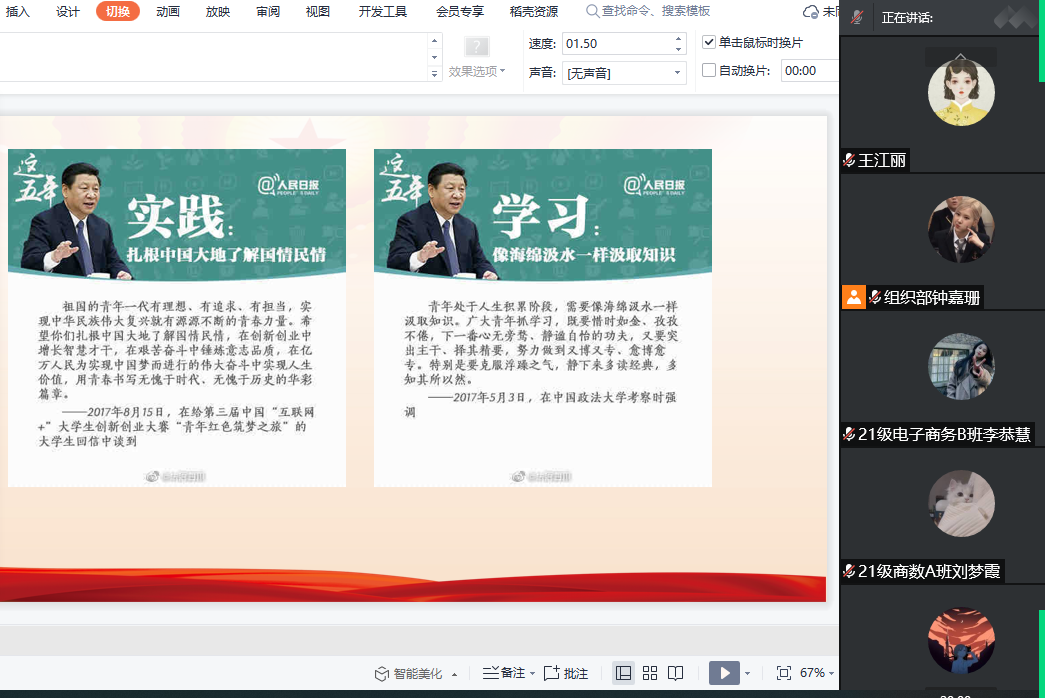1045x698 pixels.
Task: Expand the 效果选项 dropdown
Action: 477,71
